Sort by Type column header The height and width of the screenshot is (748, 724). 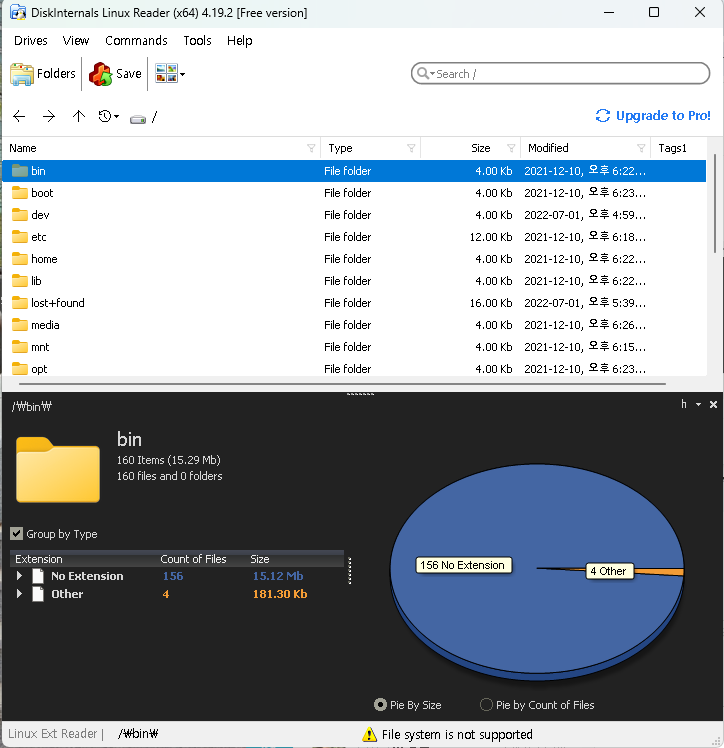coord(340,148)
